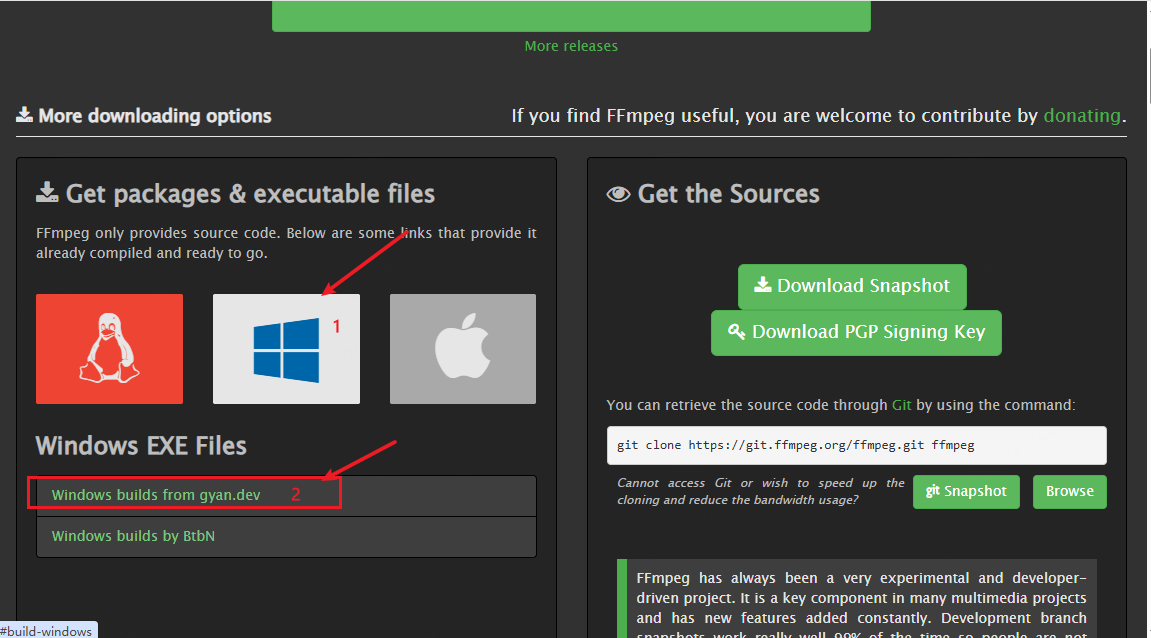Click the Get packages & executable files heading
The image size is (1151, 638).
pyautogui.click(x=235, y=194)
